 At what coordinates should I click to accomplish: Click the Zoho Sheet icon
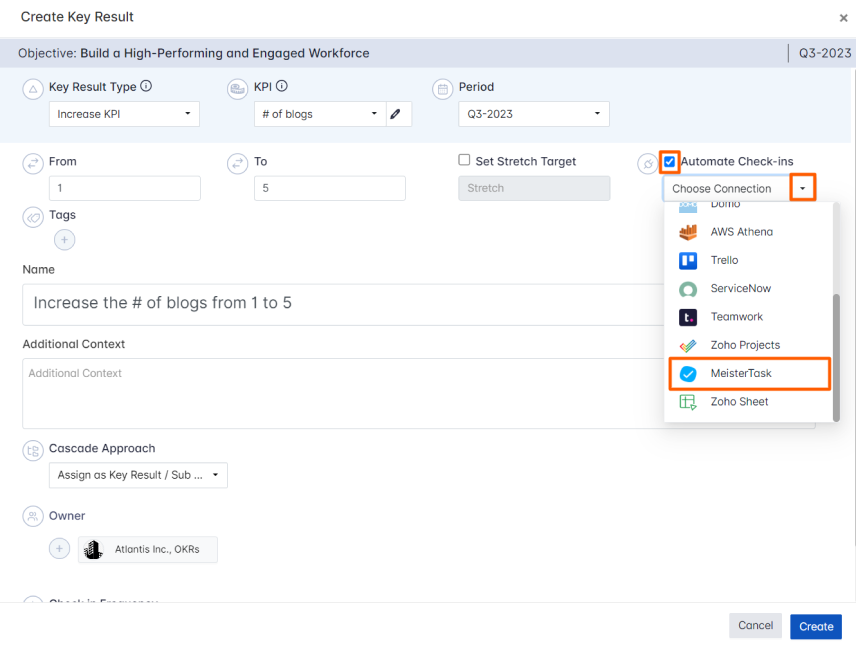[x=688, y=402]
